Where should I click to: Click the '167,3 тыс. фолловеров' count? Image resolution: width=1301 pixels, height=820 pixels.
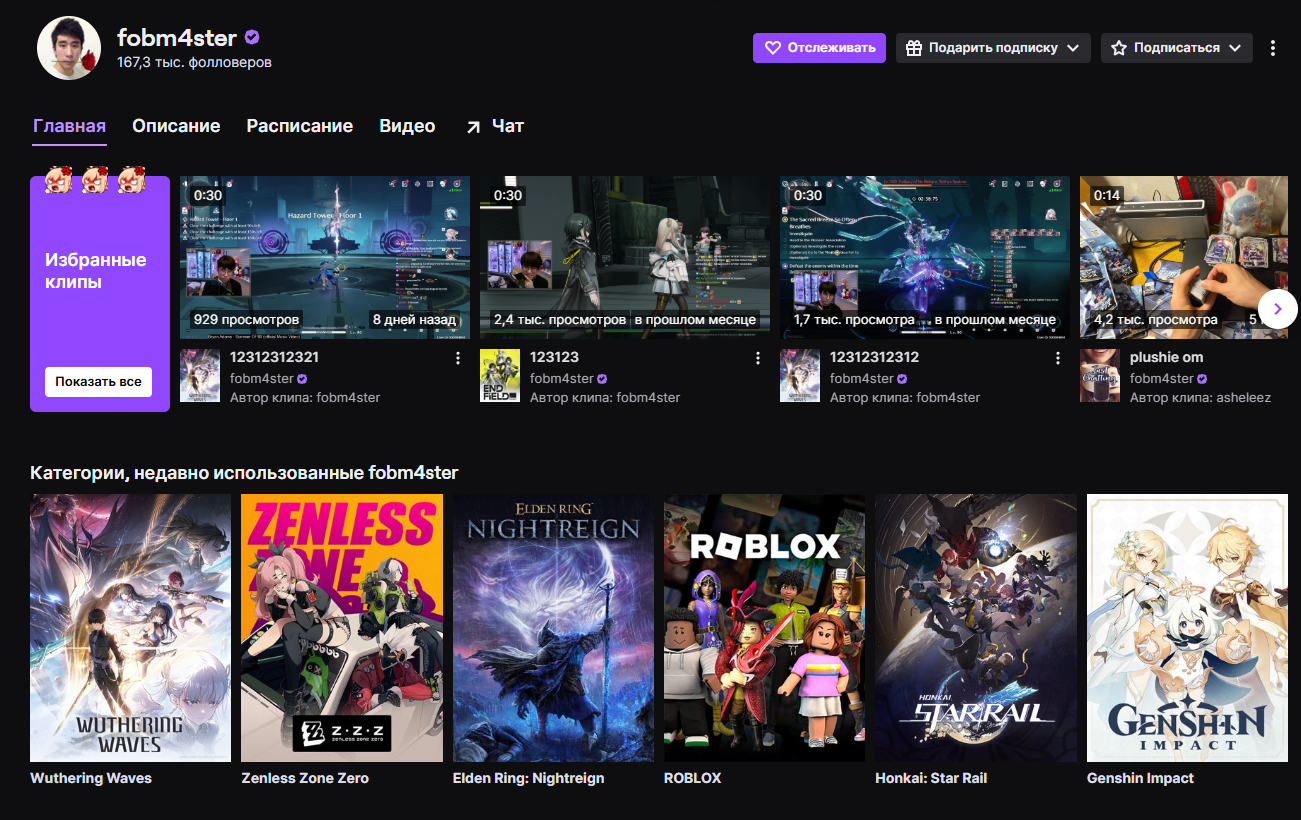pos(194,62)
